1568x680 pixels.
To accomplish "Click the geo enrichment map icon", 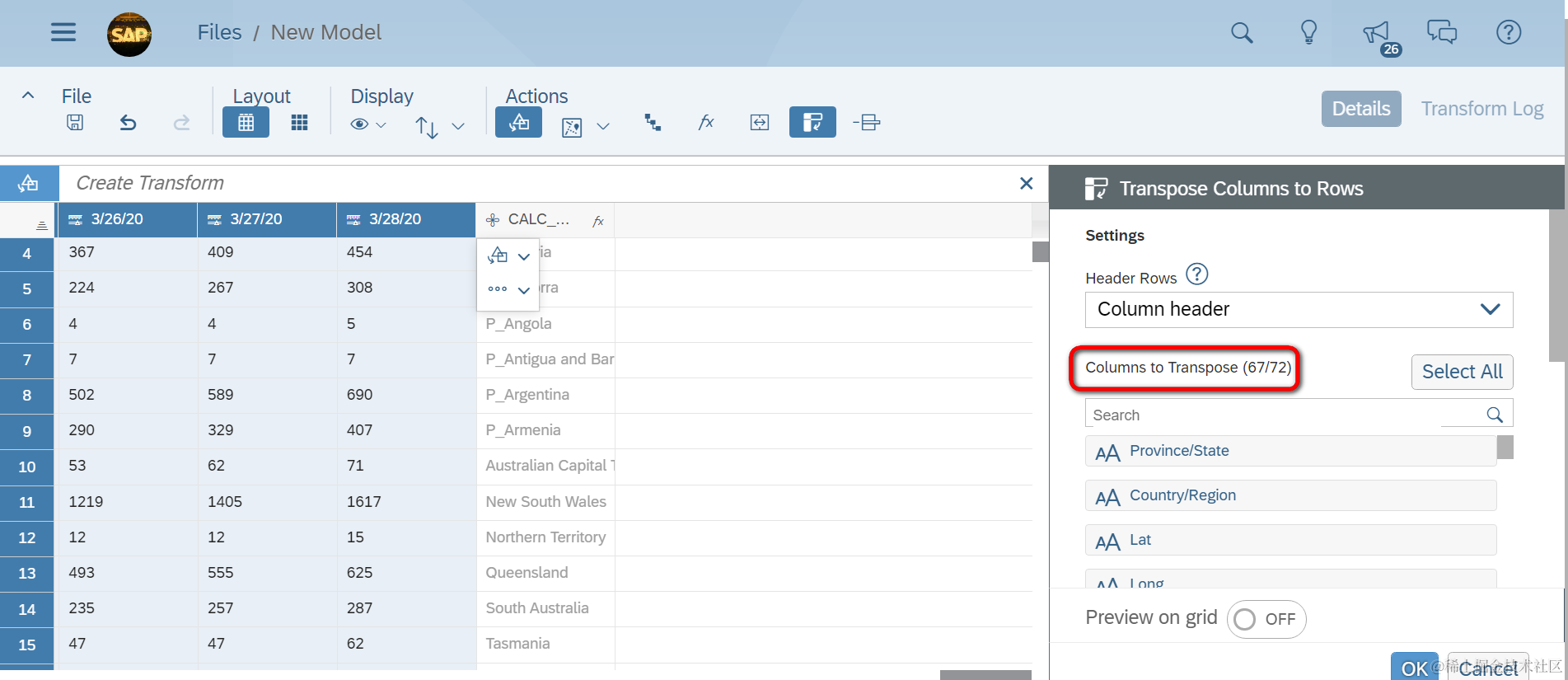I will tap(572, 127).
